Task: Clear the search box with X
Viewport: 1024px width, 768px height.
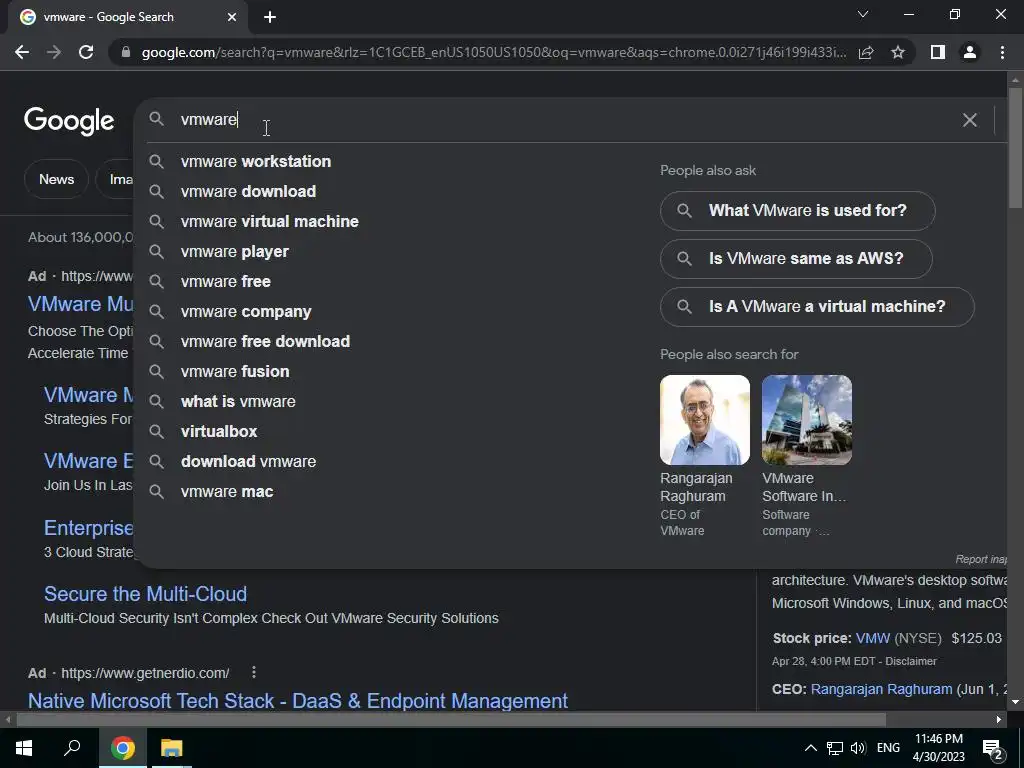Action: pos(970,120)
